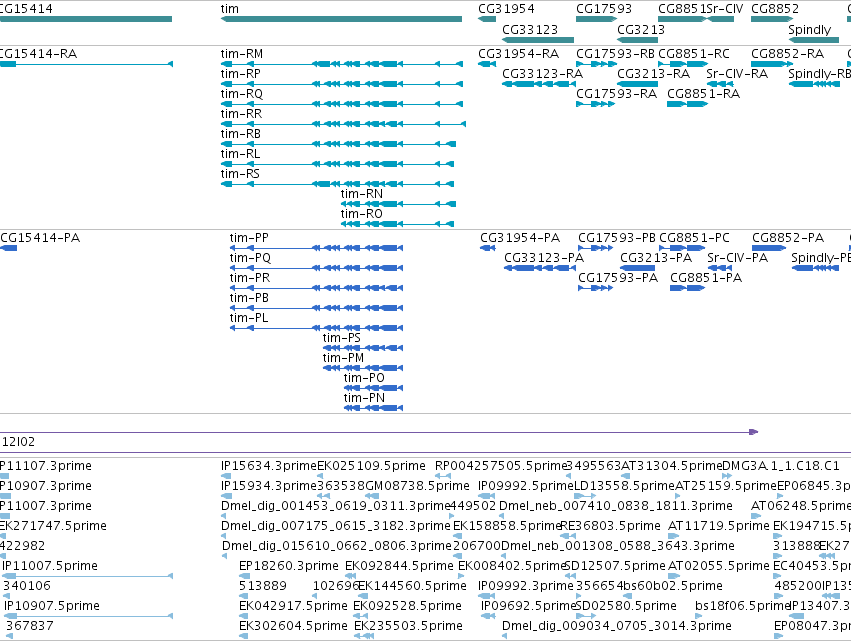
Task: Select the 12I02 clone label
Action: [18, 442]
